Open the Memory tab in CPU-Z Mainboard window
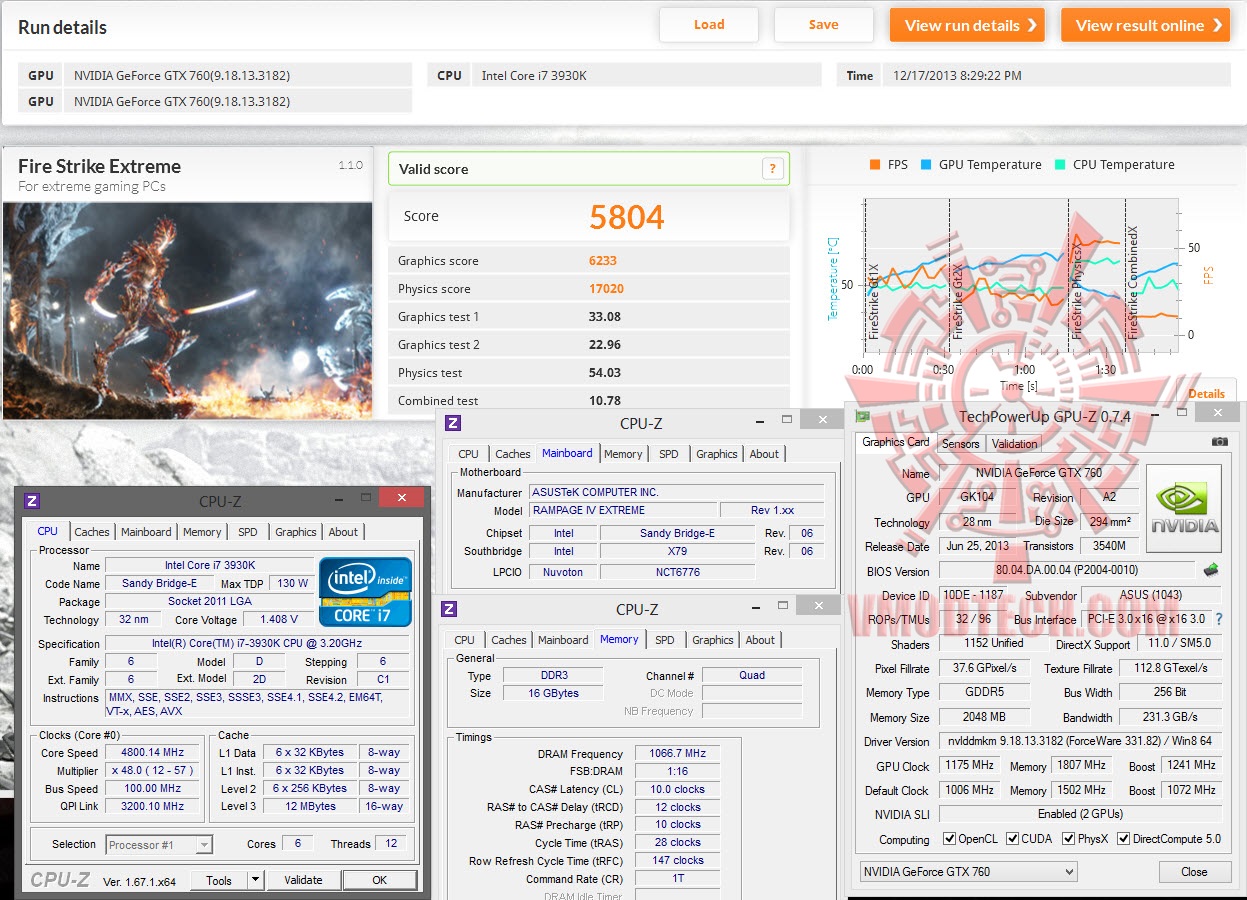Viewport: 1247px width, 900px height. 623,454
